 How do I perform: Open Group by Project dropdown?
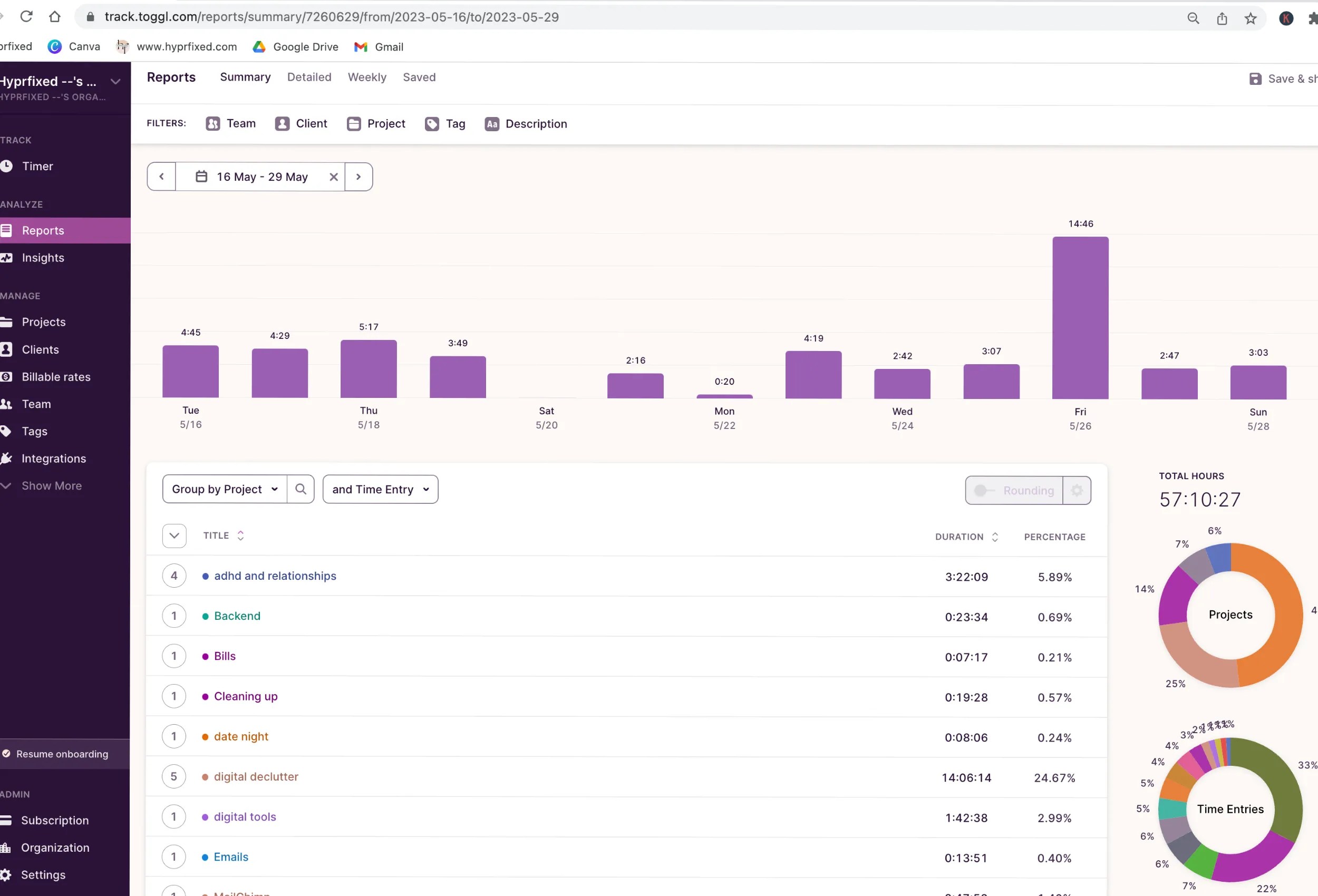(x=225, y=490)
